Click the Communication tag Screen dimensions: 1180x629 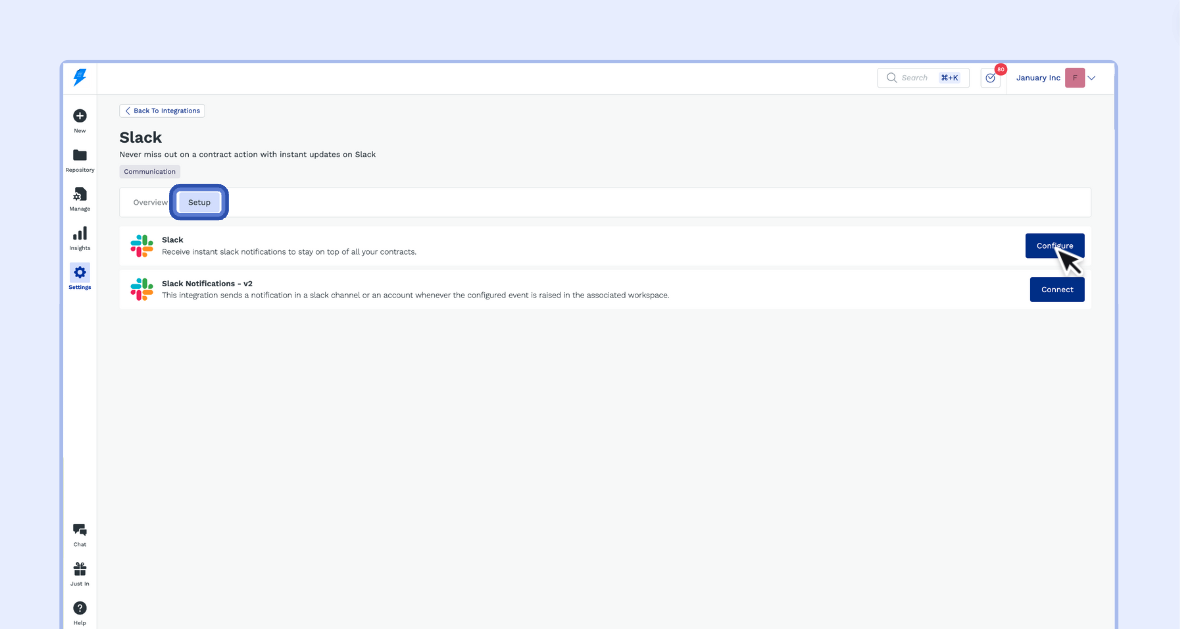coord(150,172)
